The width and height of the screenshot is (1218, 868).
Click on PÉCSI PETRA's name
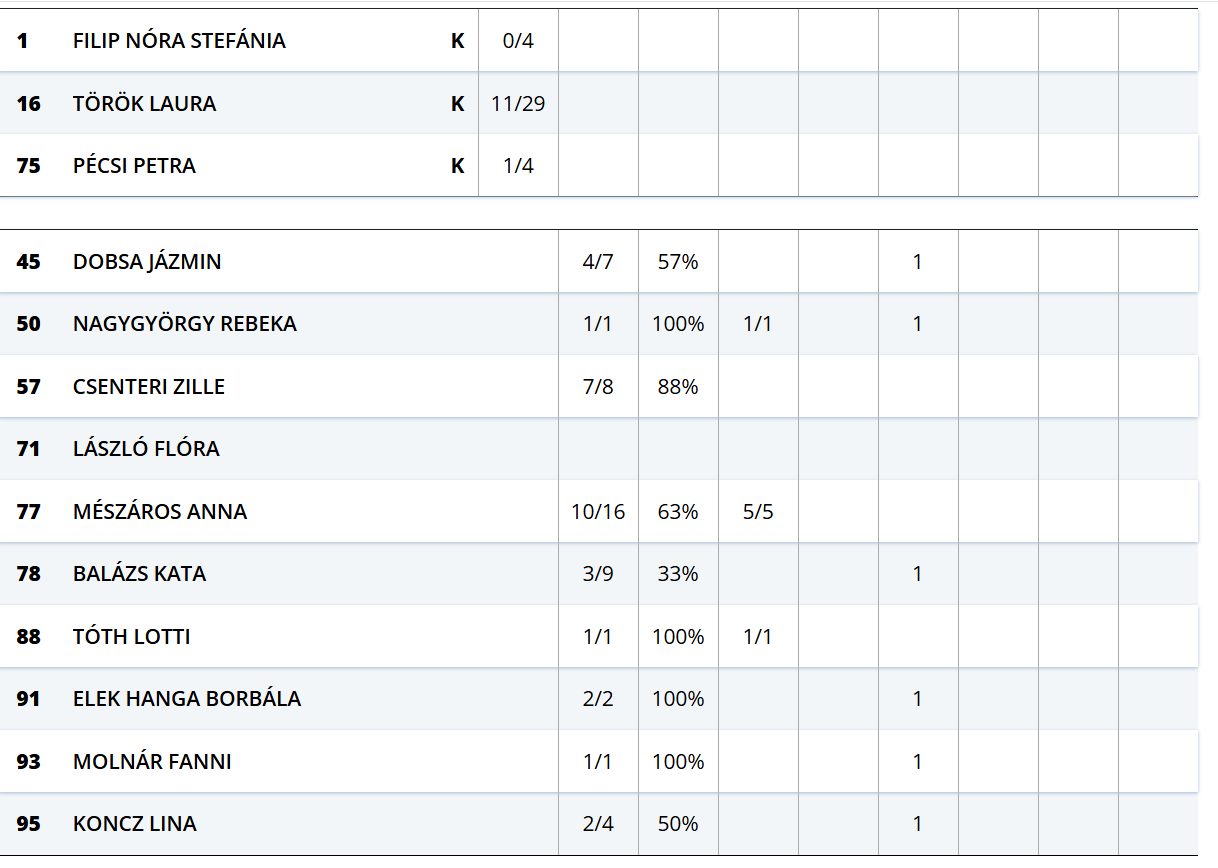tap(134, 166)
